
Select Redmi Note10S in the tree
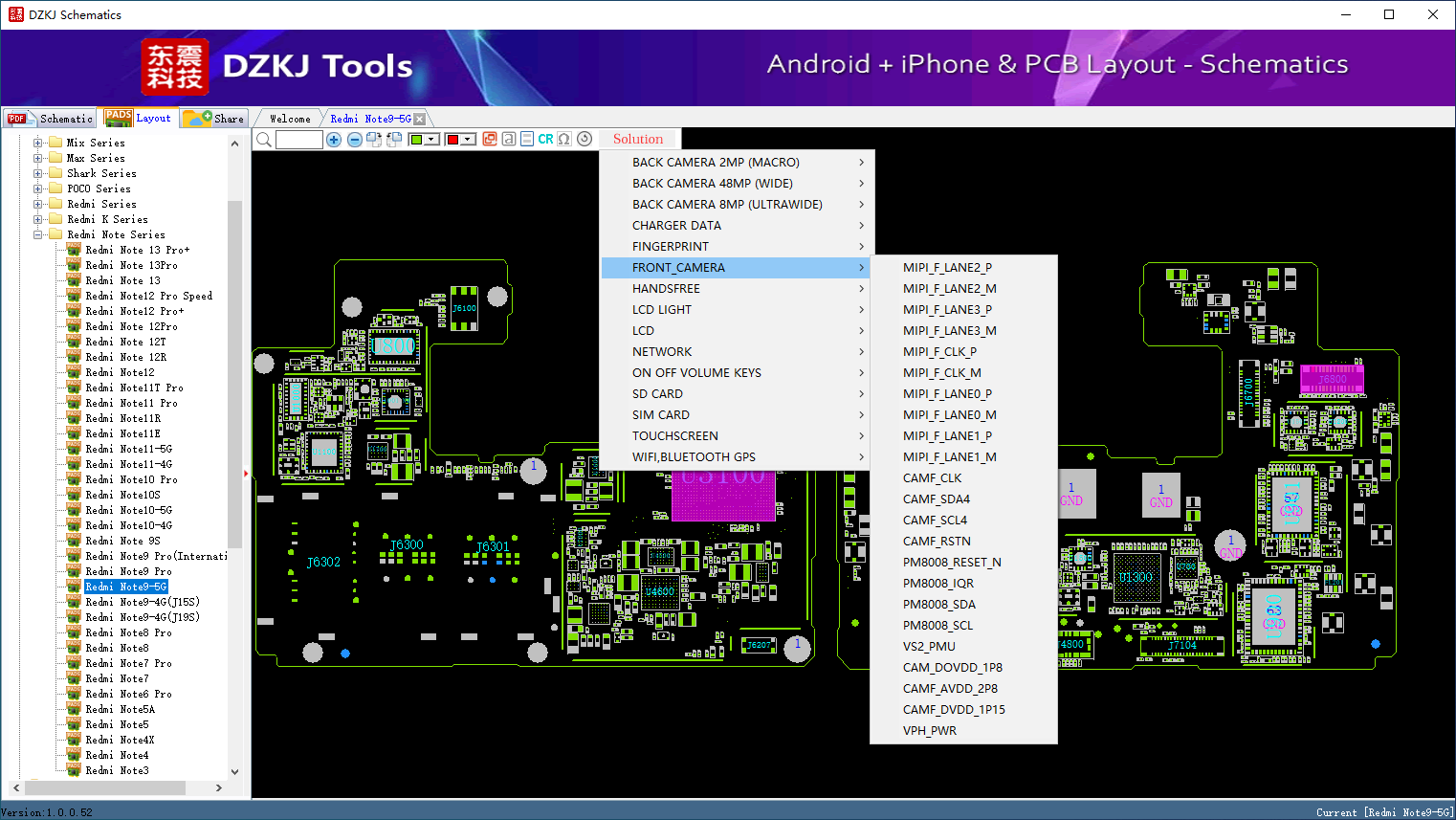122,495
